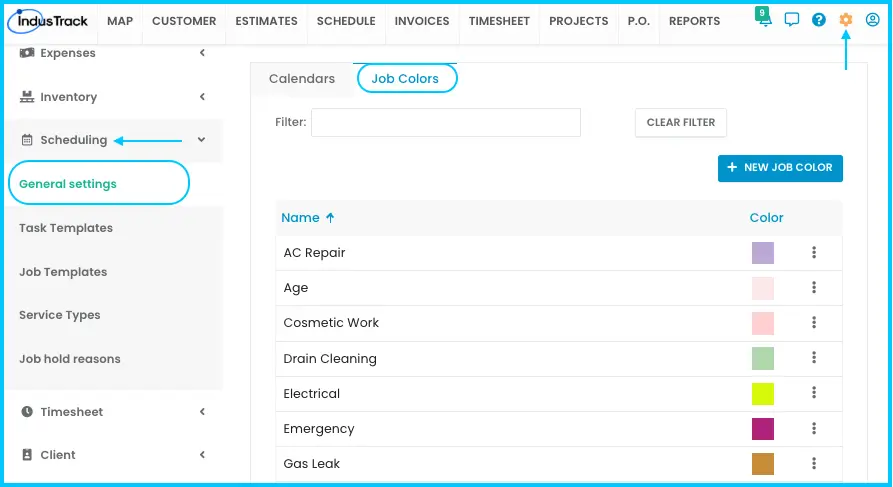Select the Cosmetic Work row name
Screen dimensions: 893x487
tap(331, 322)
